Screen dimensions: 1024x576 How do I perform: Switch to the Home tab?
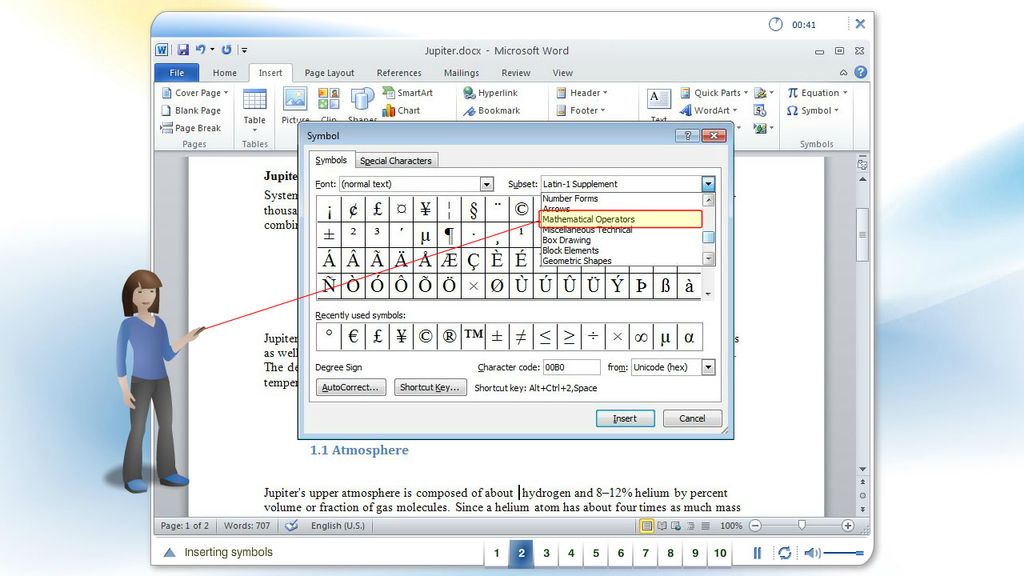tap(225, 72)
